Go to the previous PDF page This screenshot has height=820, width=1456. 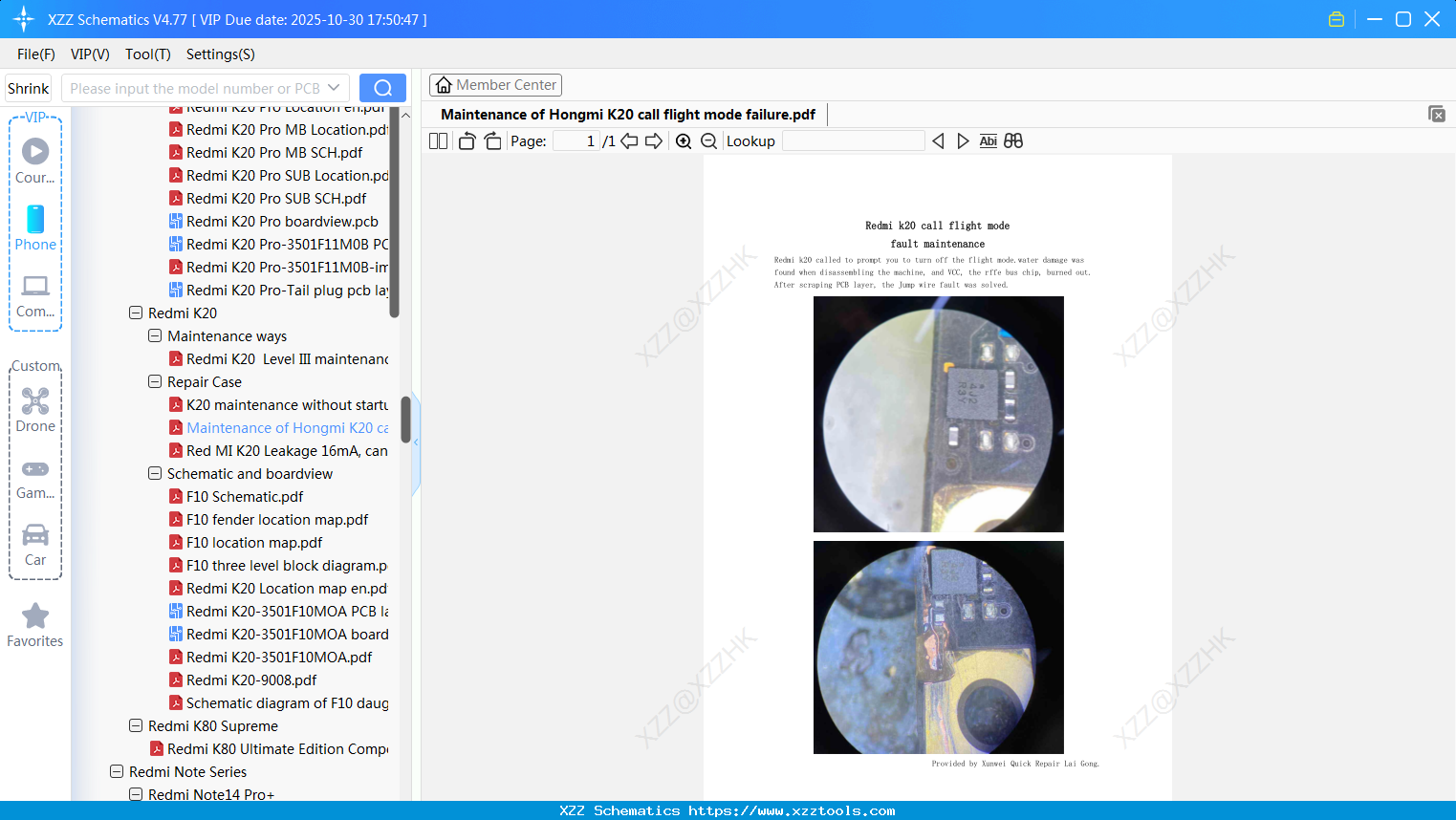(x=629, y=141)
